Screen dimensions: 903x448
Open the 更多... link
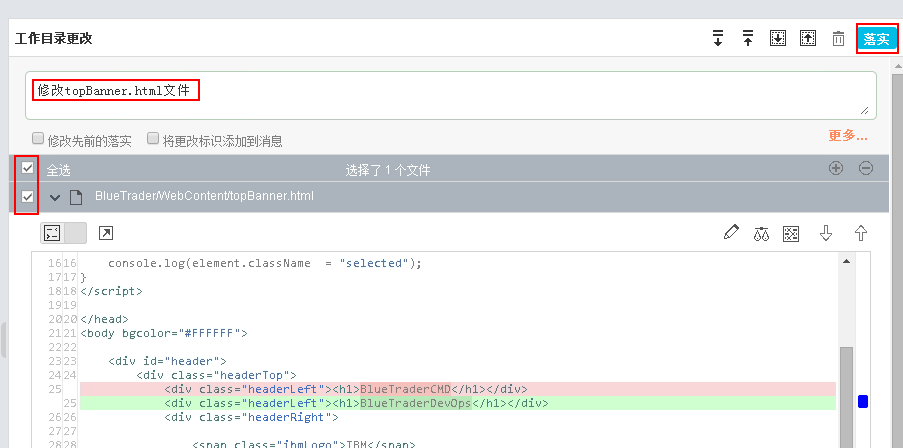(x=847, y=136)
